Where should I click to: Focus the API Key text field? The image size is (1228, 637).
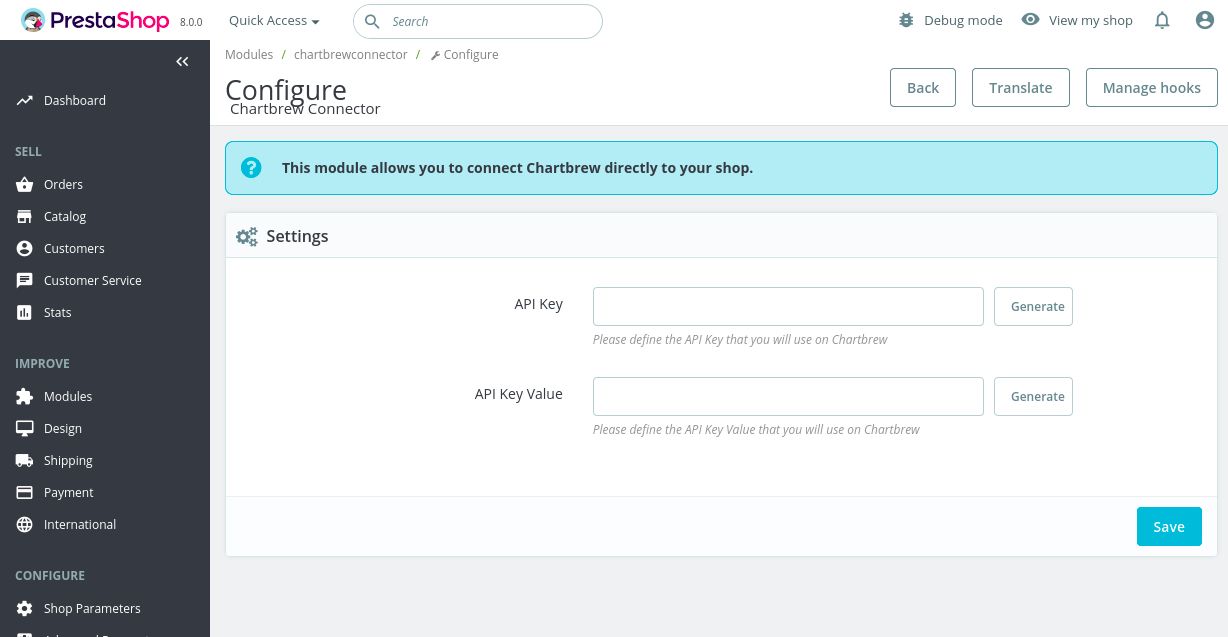coord(788,307)
